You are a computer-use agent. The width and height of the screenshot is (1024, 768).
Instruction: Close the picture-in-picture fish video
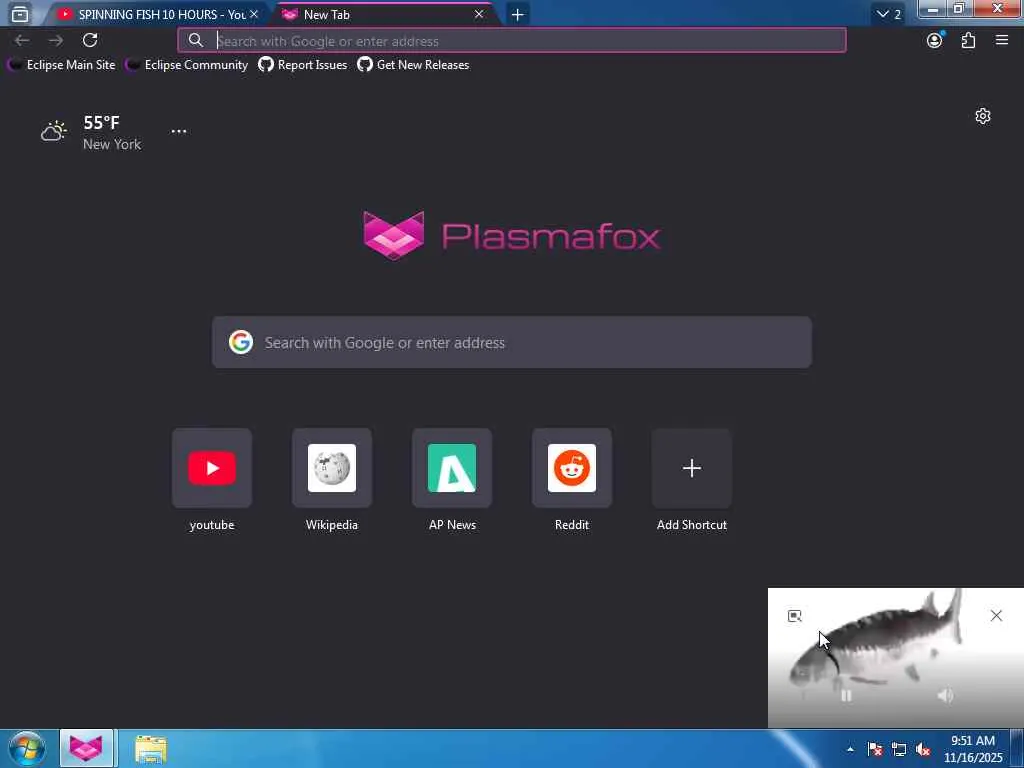point(996,615)
